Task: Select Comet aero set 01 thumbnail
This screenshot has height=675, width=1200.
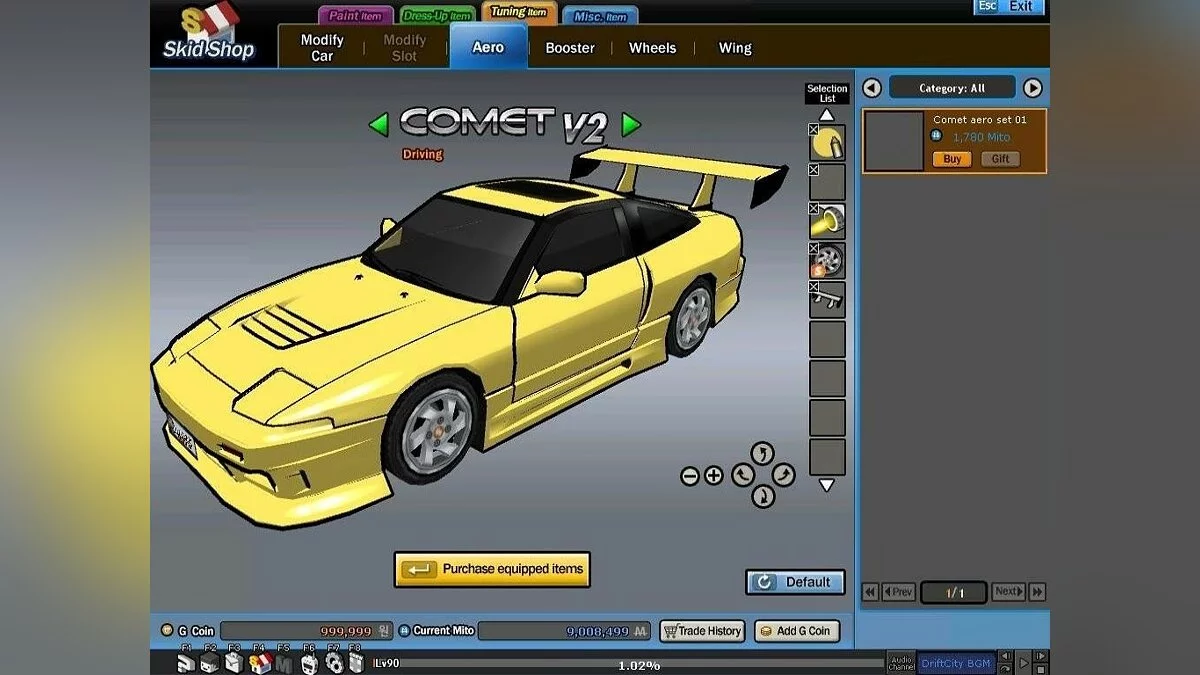Action: (894, 141)
